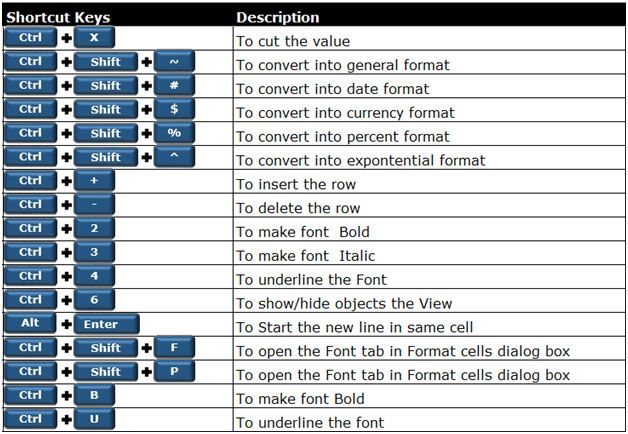Click the $ key in currency format row
The width and height of the screenshot is (628, 434).
174,109
